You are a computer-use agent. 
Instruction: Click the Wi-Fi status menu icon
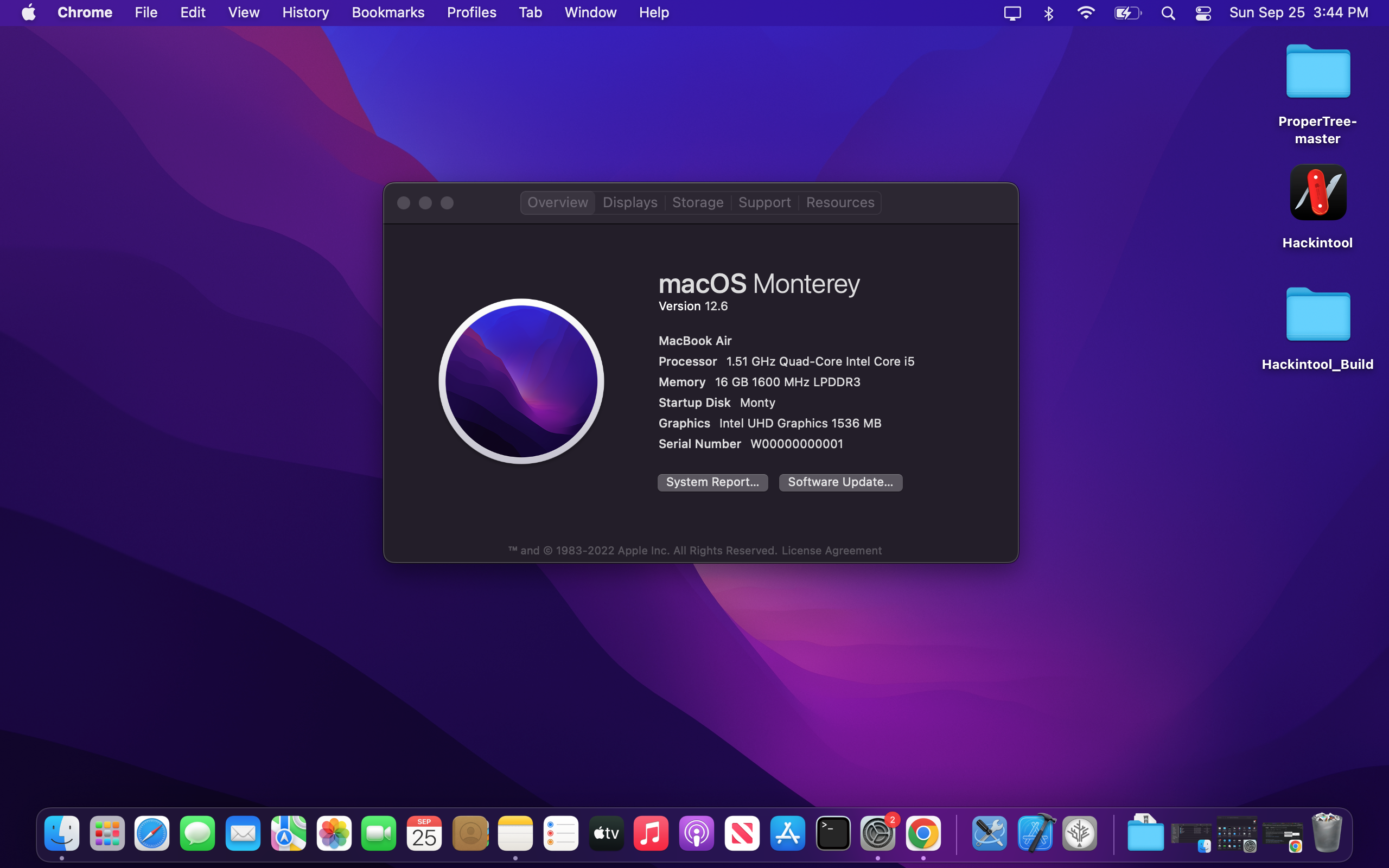pyautogui.click(x=1085, y=12)
